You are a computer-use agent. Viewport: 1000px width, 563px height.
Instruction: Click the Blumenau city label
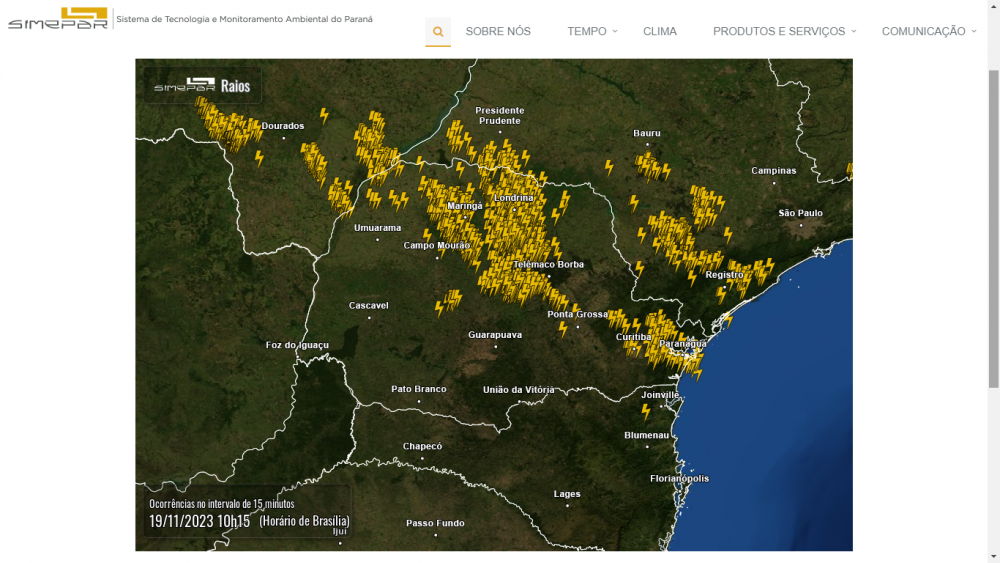click(x=646, y=435)
